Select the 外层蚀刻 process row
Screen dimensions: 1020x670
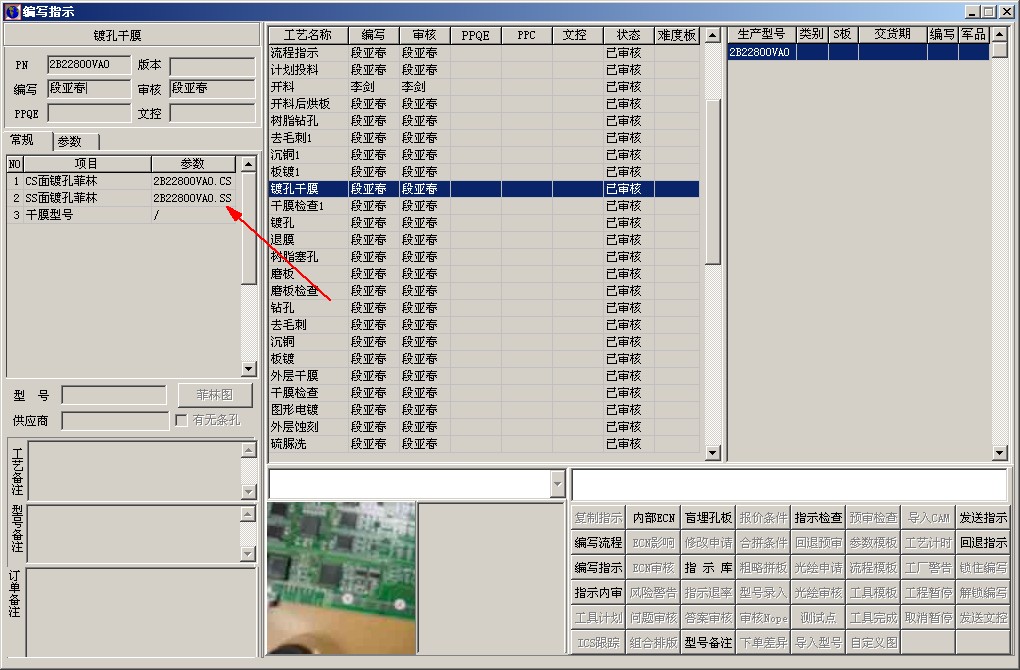point(484,427)
